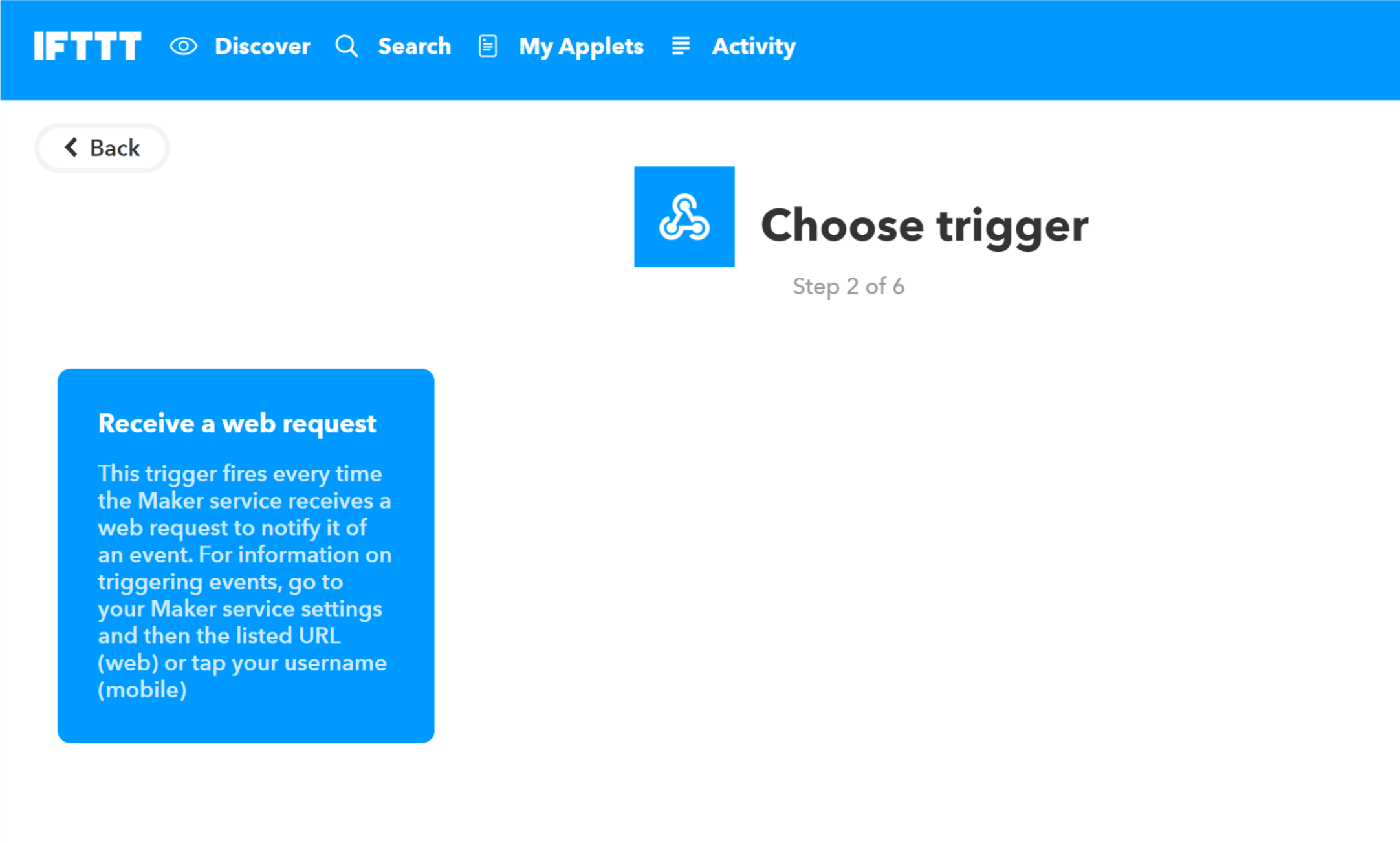Image resolution: width=1400 pixels, height=843 pixels.
Task: Click the IFTTT logo icon
Action: [x=87, y=45]
